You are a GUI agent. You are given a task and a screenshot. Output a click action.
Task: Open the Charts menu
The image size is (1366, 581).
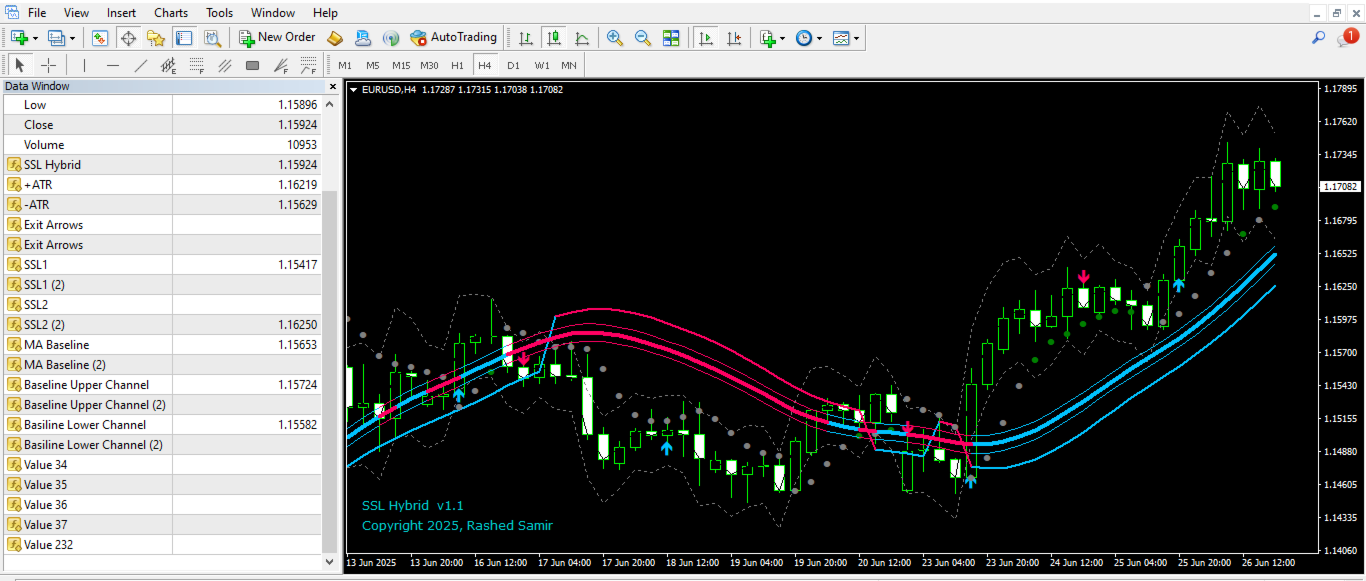pos(171,13)
